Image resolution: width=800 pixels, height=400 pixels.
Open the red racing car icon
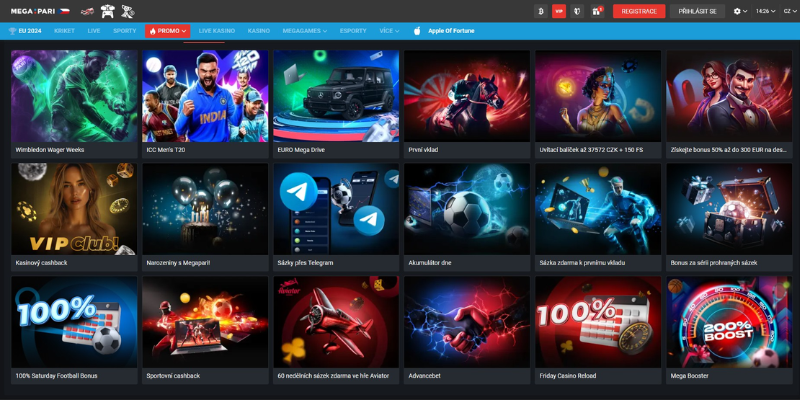[87, 11]
